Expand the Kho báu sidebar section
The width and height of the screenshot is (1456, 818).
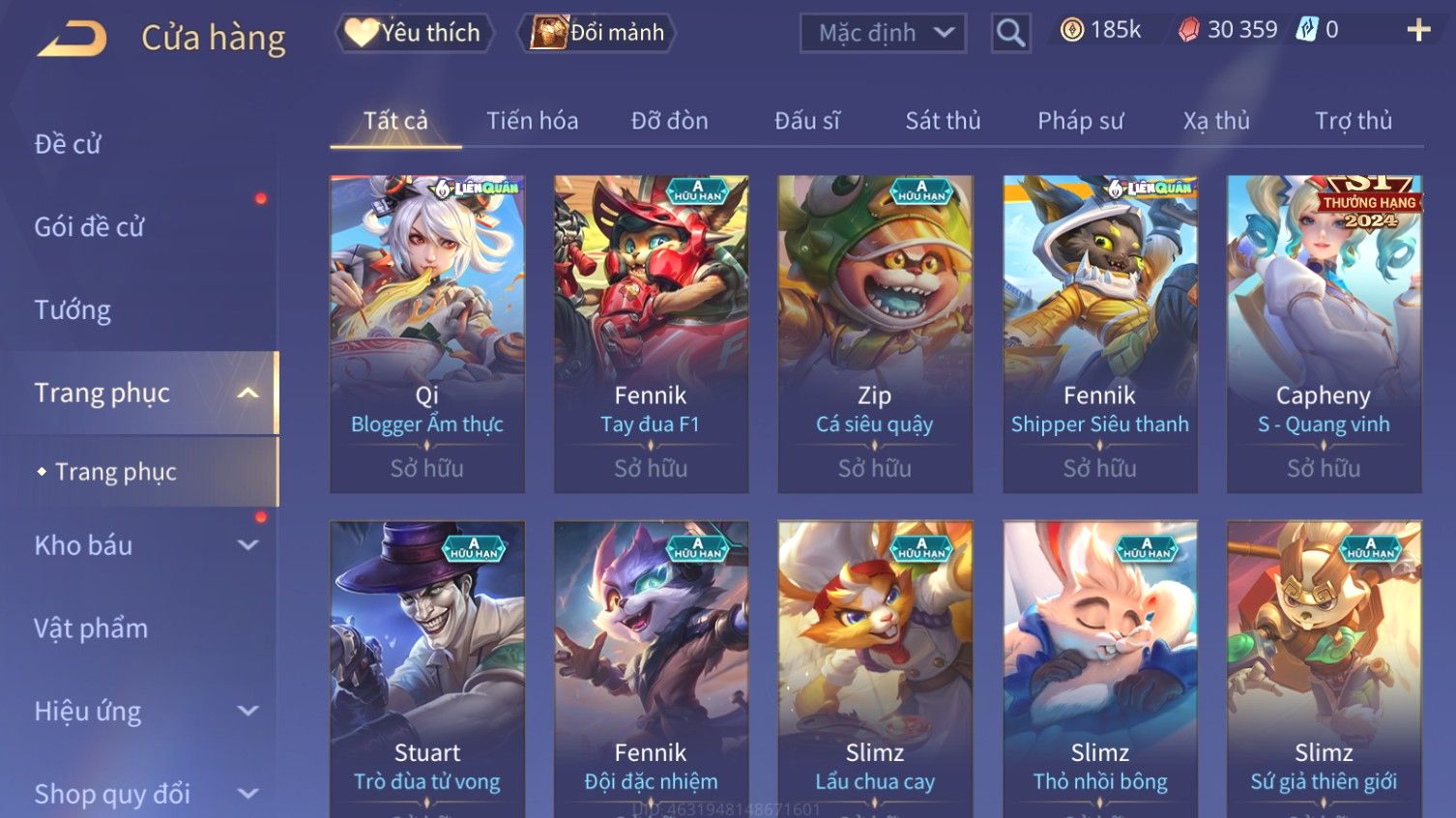coord(248,545)
